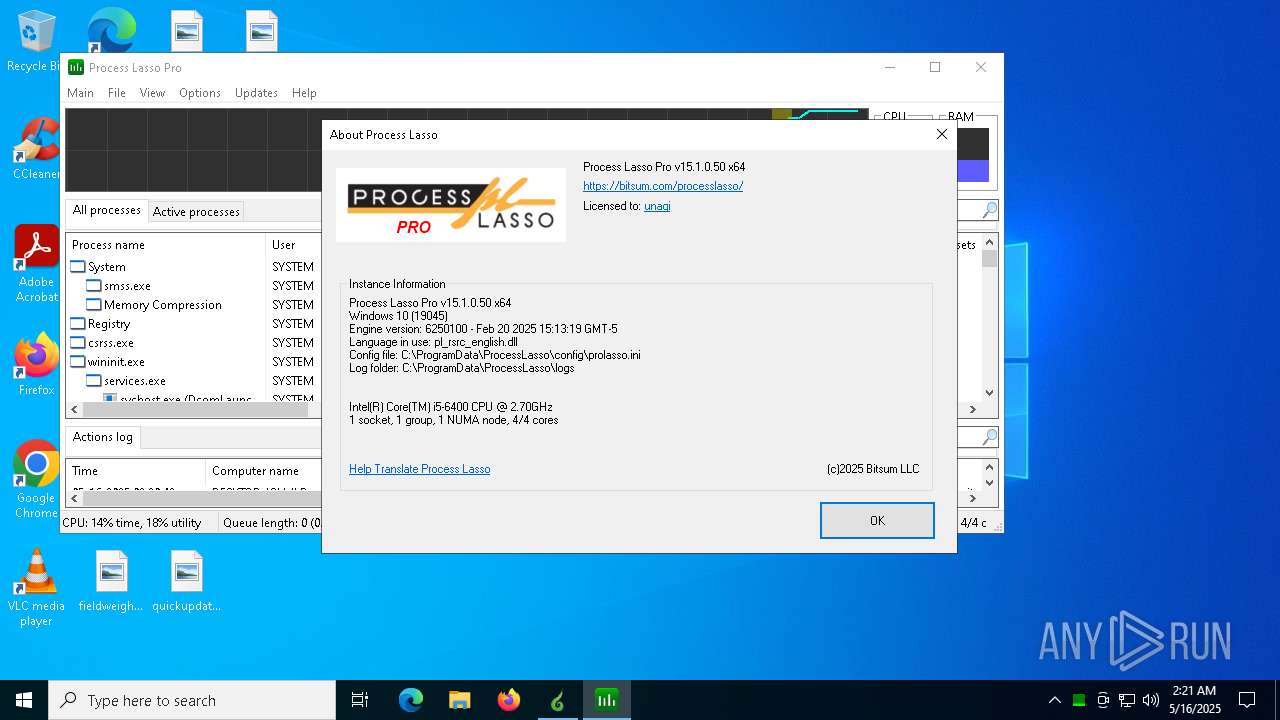Click the Computer name column header

[x=263, y=471]
